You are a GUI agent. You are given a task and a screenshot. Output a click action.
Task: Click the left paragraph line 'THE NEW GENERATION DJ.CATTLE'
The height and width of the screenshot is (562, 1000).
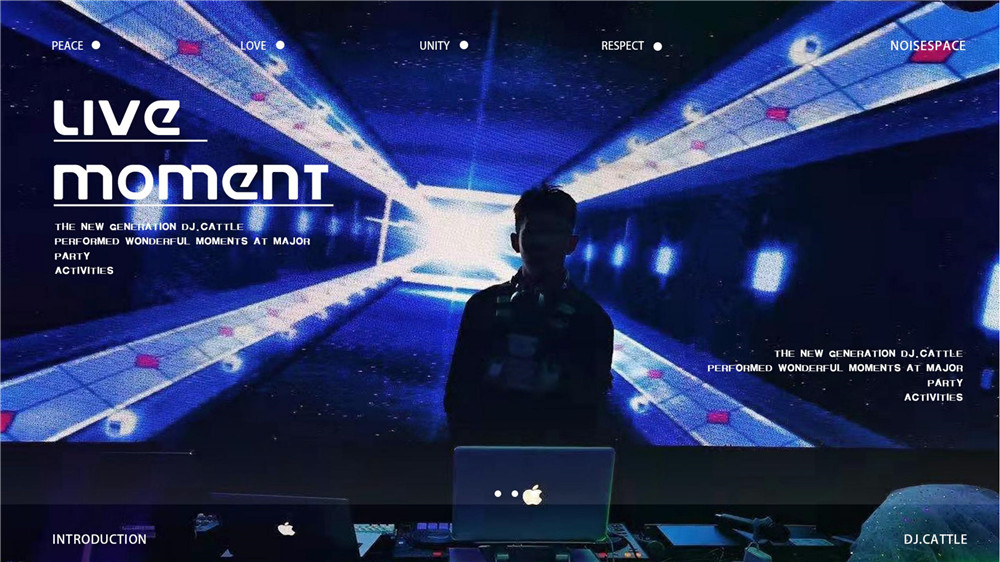click(149, 226)
